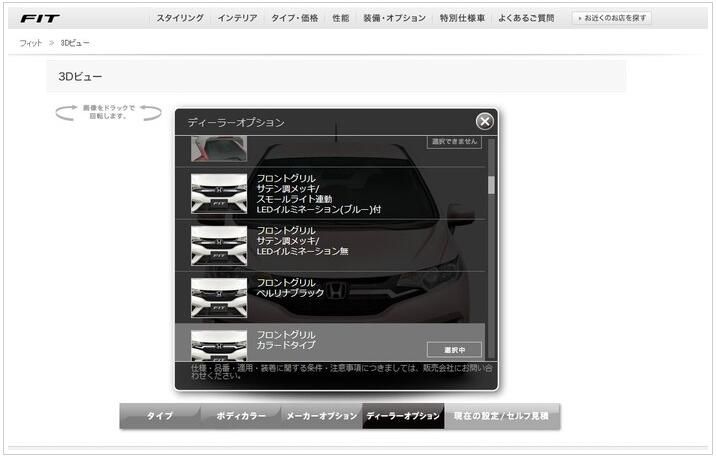Switch to the ボディカラー tab
The image size is (716, 459).
pyautogui.click(x=241, y=416)
